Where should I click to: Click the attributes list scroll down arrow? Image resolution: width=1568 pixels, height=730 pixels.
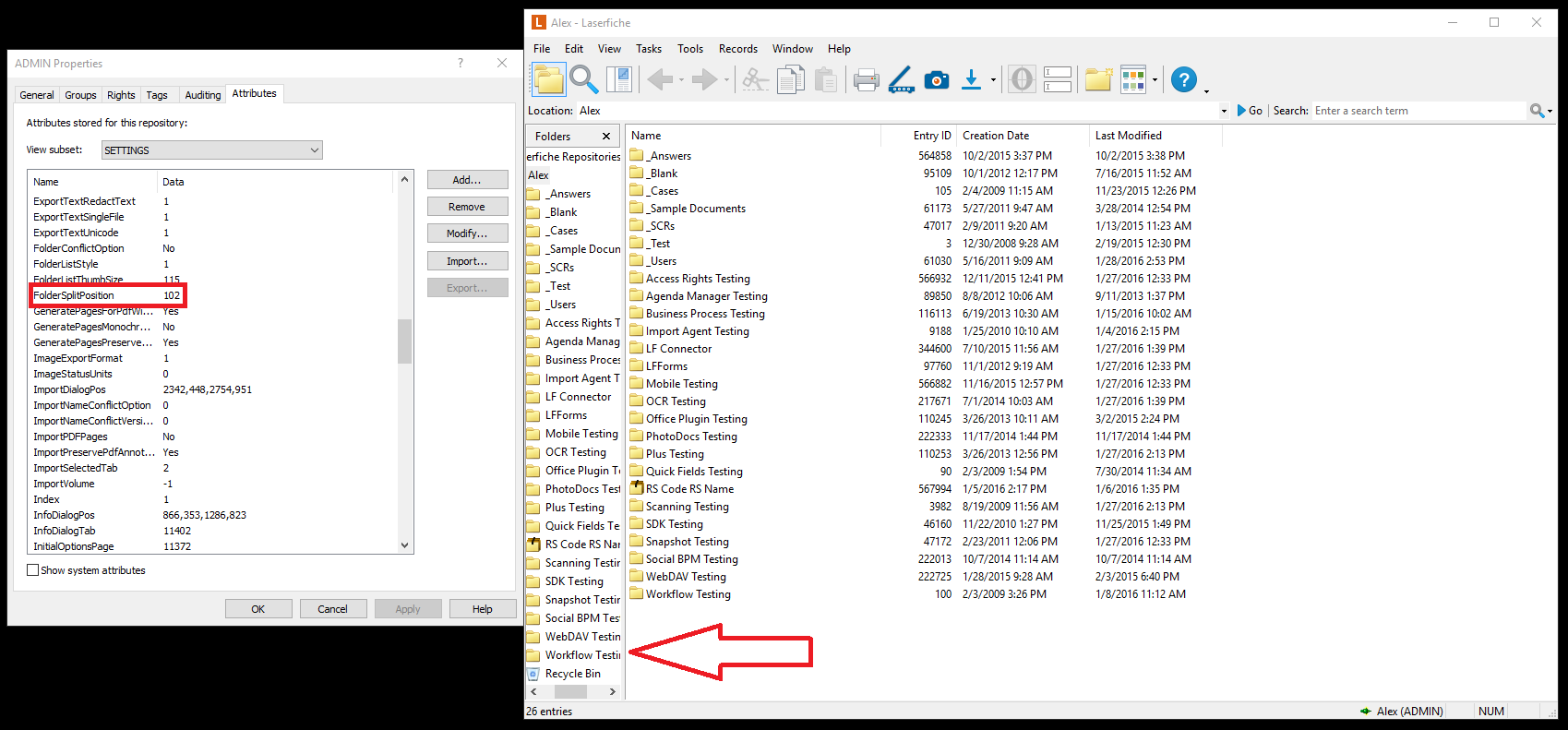pos(404,545)
